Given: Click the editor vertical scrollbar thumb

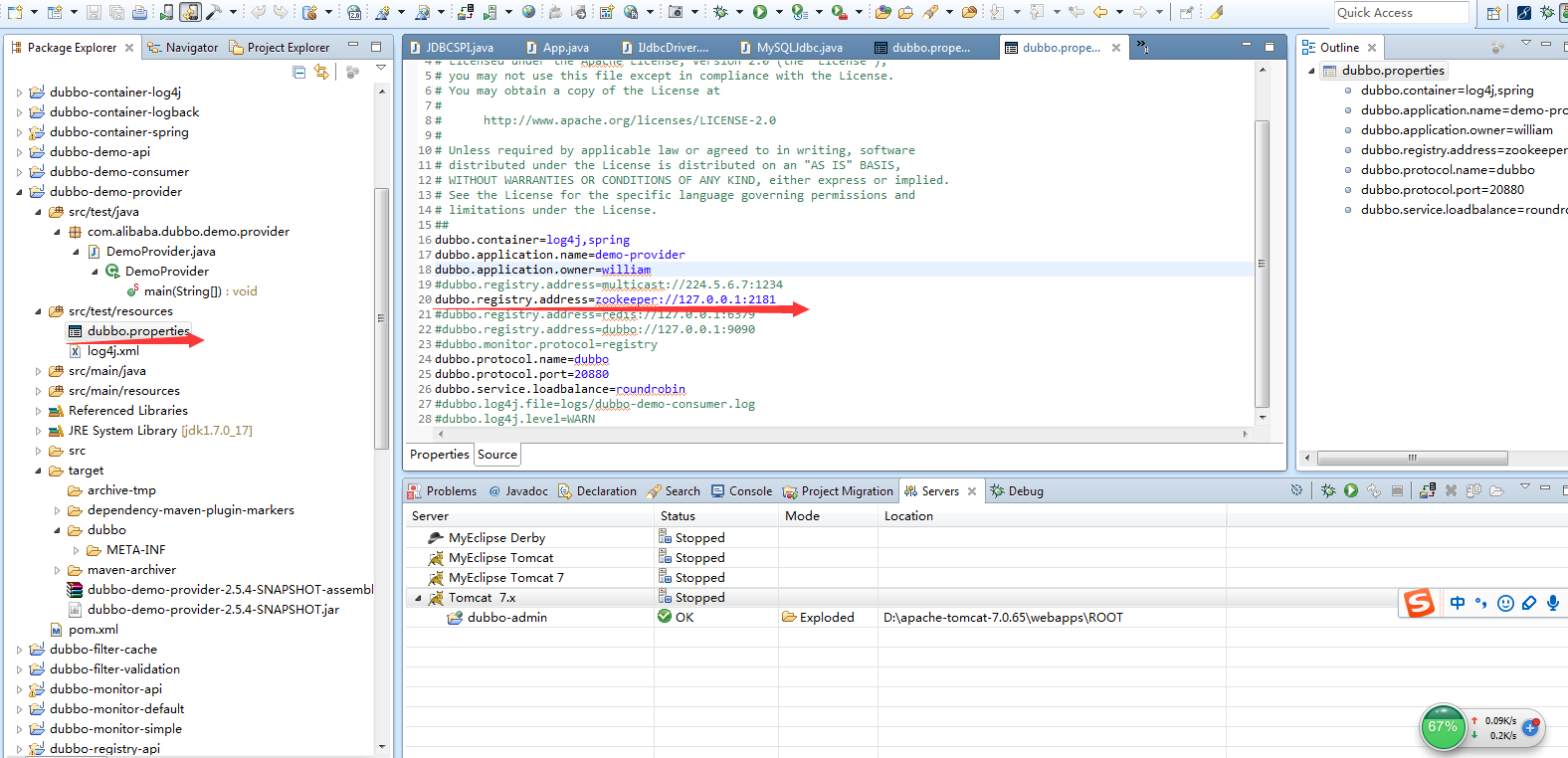Looking at the screenshot, I should 1262,264.
